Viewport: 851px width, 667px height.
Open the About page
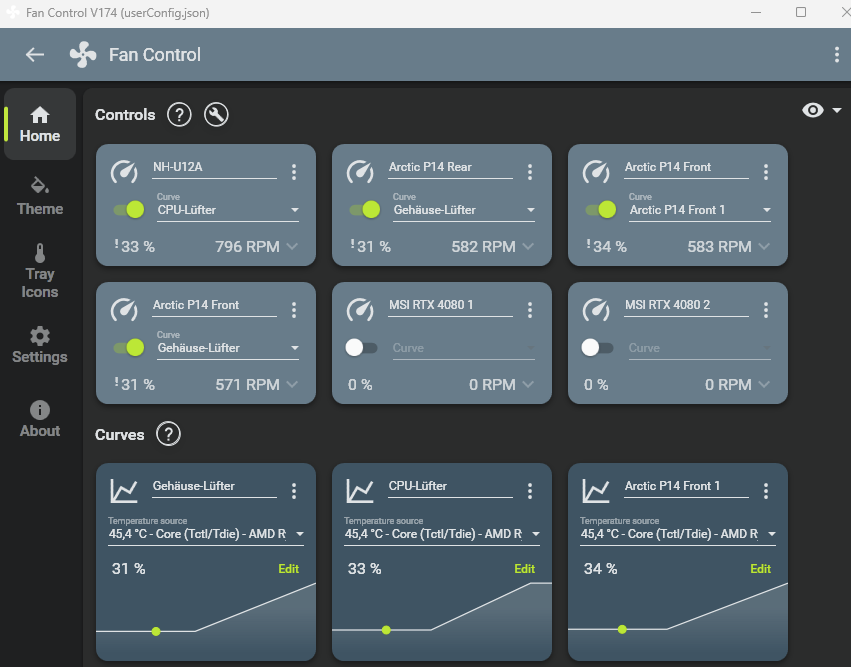[40, 419]
